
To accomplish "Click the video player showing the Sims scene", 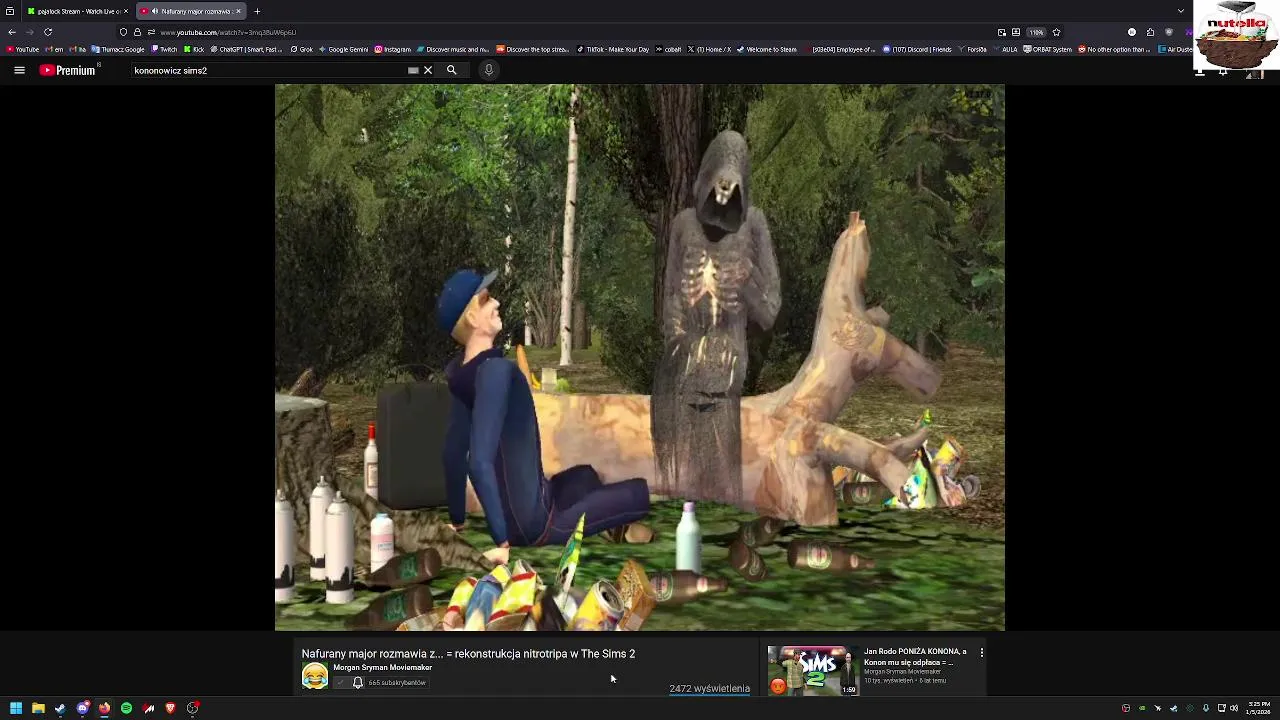I will (640, 357).
